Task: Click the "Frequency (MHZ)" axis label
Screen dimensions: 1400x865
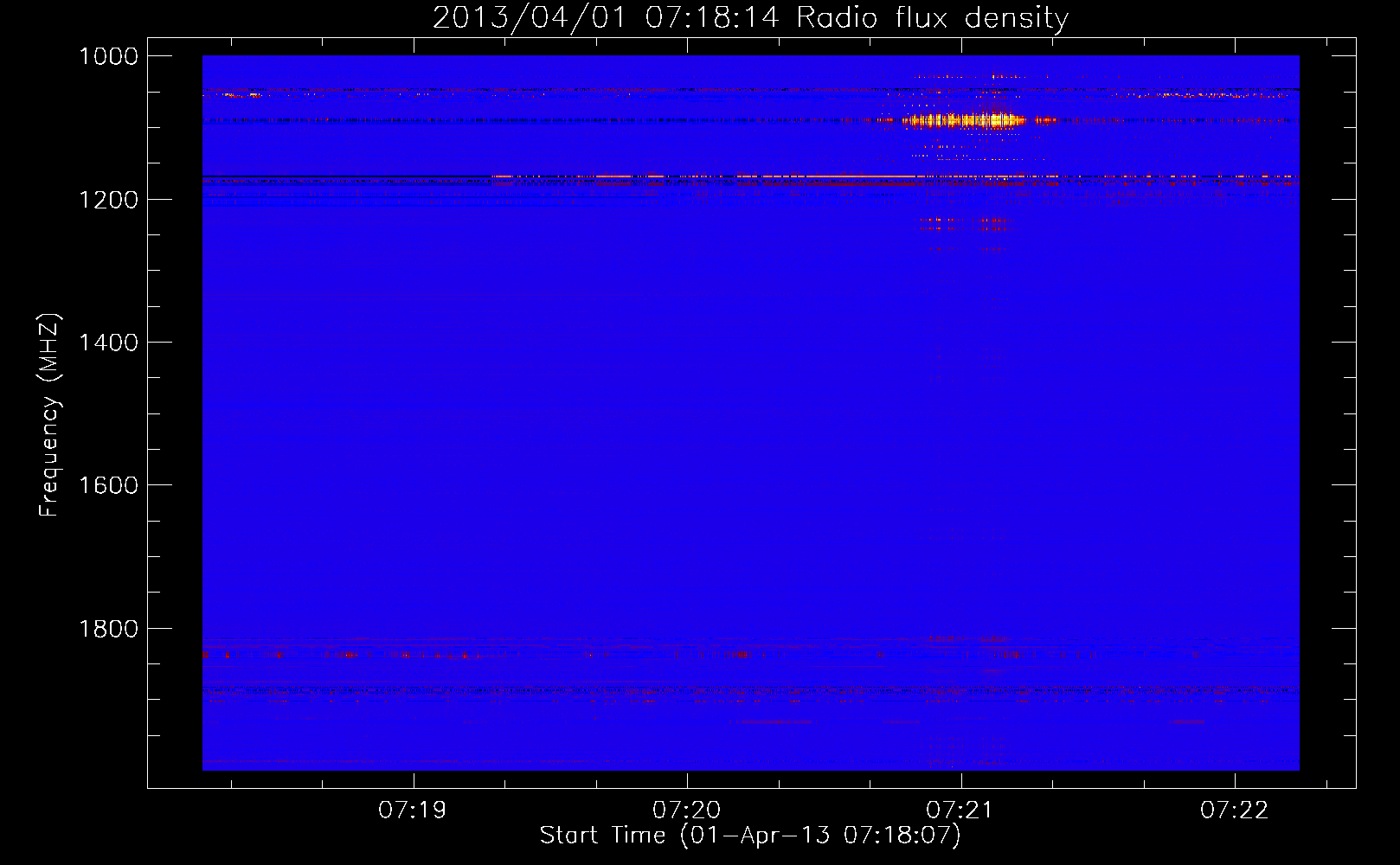Action: click(x=50, y=415)
